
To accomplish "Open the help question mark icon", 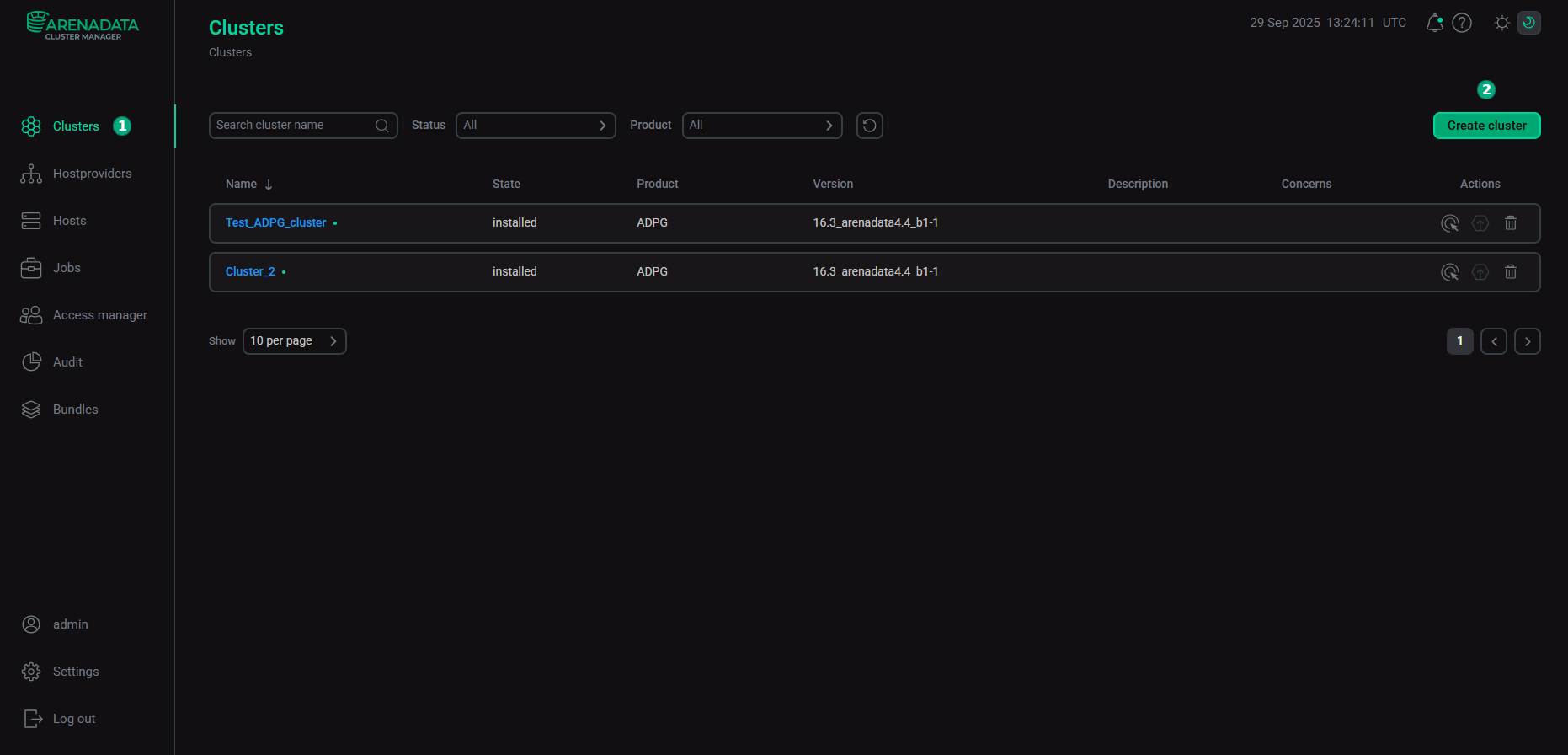I will point(1462,23).
